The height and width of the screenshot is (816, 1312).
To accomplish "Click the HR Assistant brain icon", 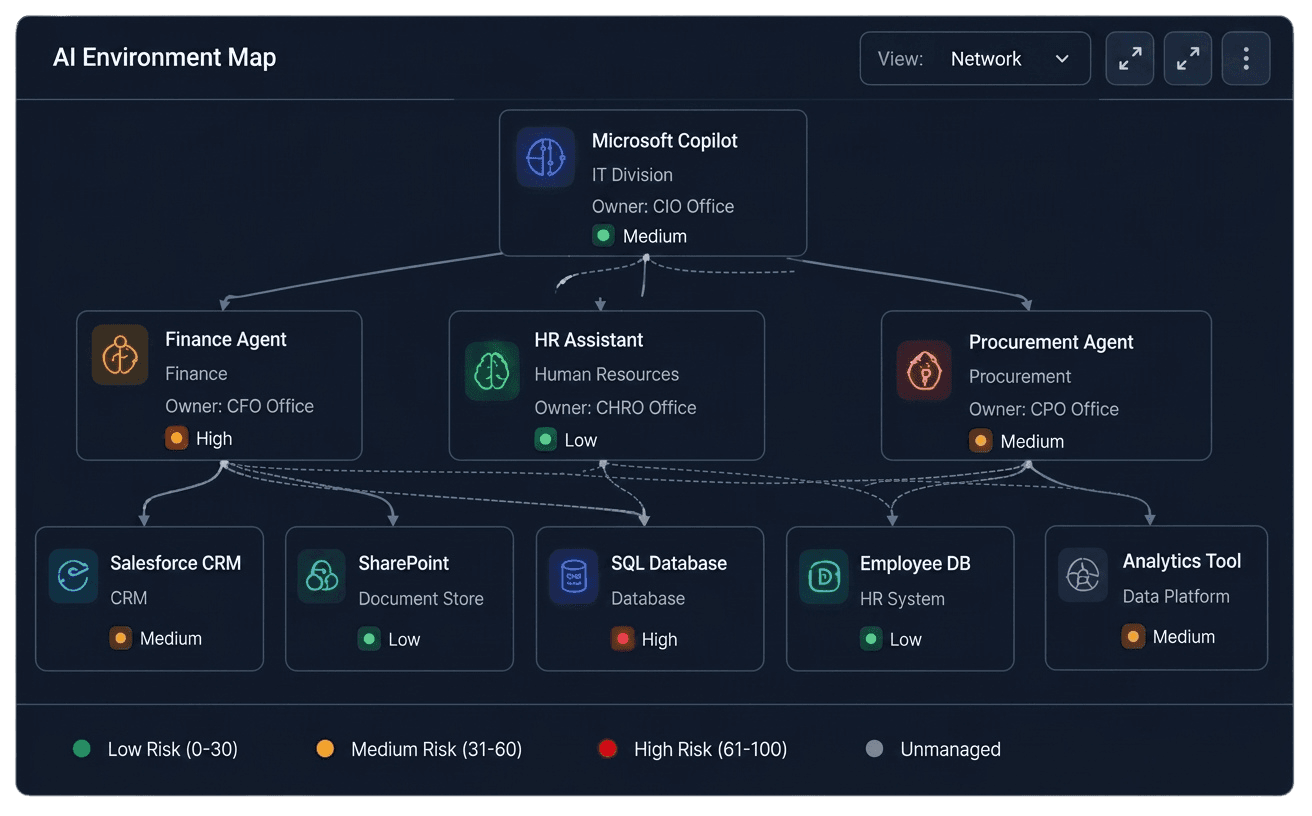I will pos(492,371).
